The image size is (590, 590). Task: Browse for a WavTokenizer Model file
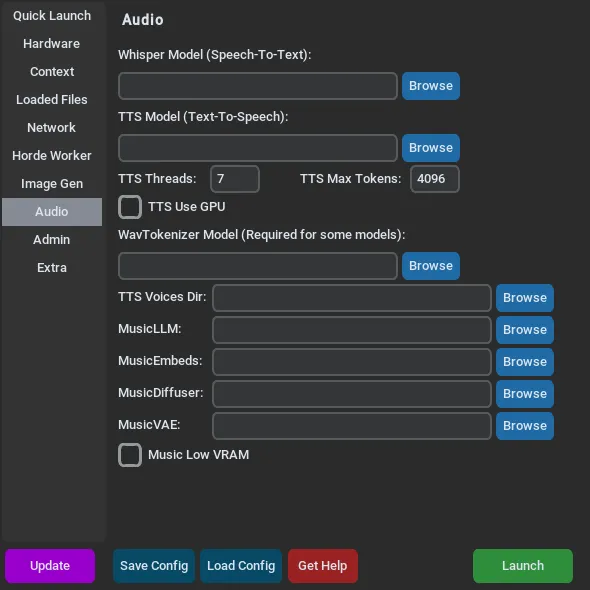[x=431, y=266]
